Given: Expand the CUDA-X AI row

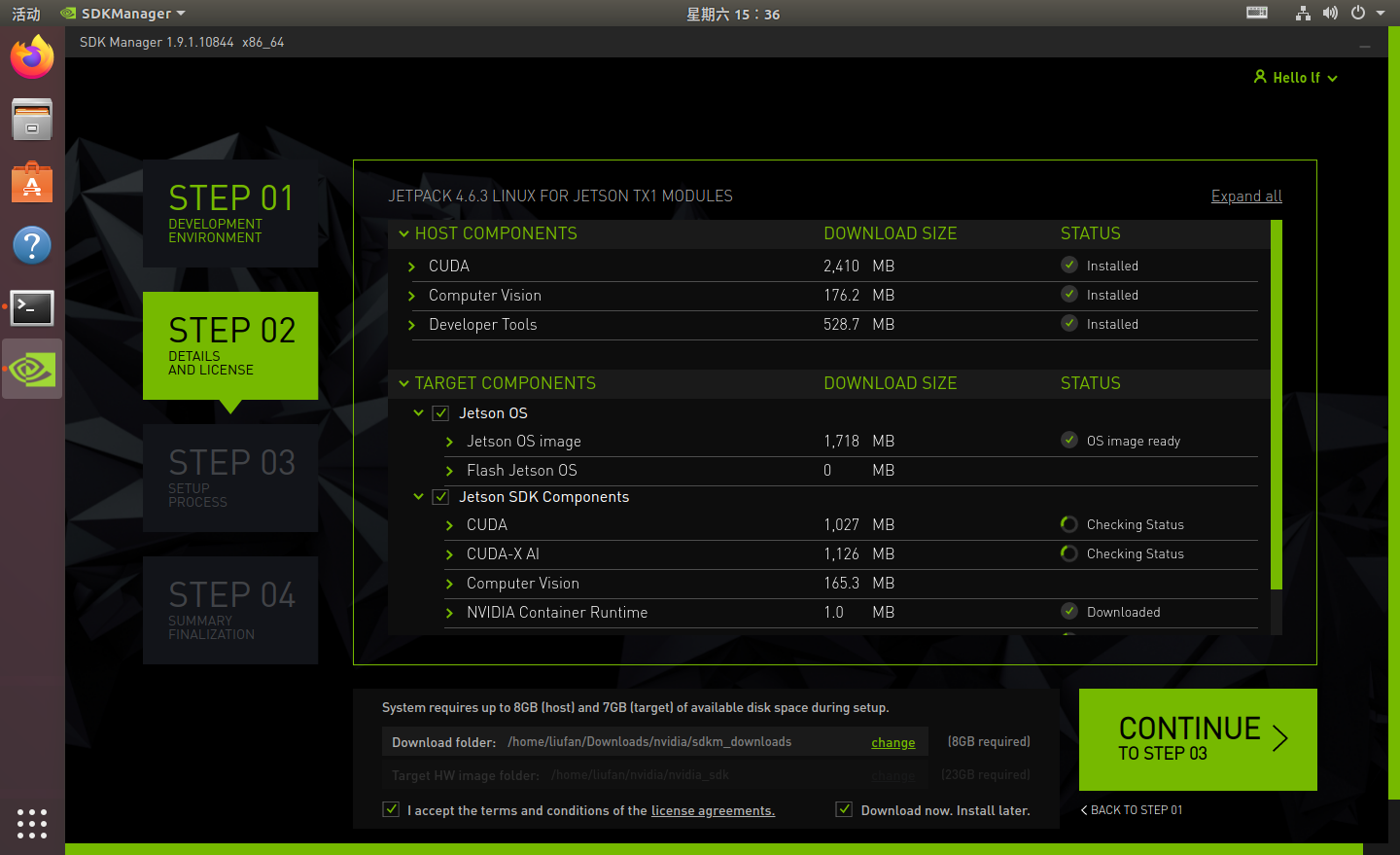Looking at the screenshot, I should pos(449,554).
